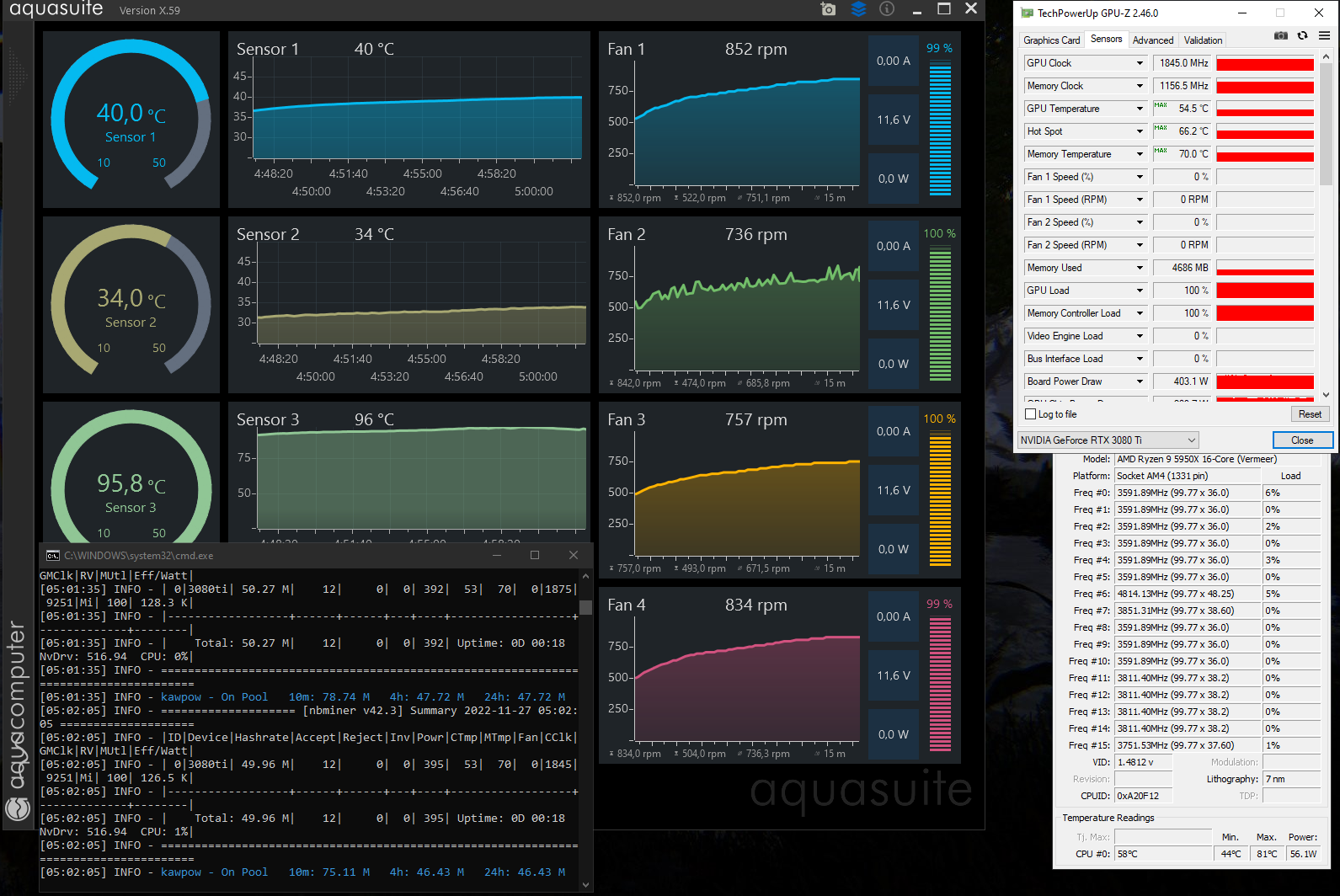Screen dimensions: 1340x896
Task: Open the aquasuite info icon
Action: pos(887,8)
